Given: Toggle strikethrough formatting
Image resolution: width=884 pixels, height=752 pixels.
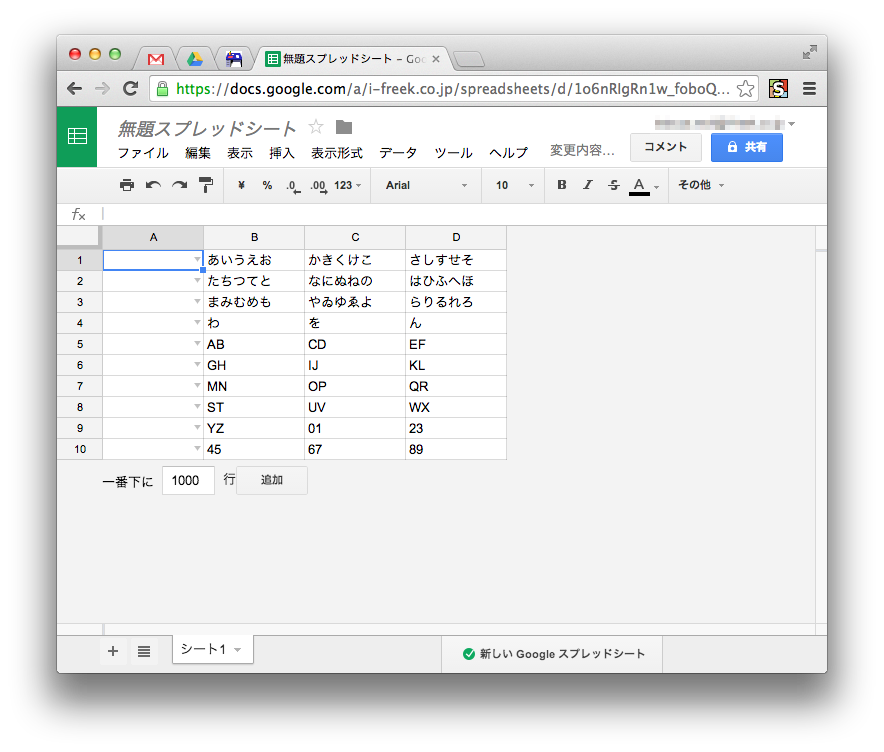Looking at the screenshot, I should (612, 185).
